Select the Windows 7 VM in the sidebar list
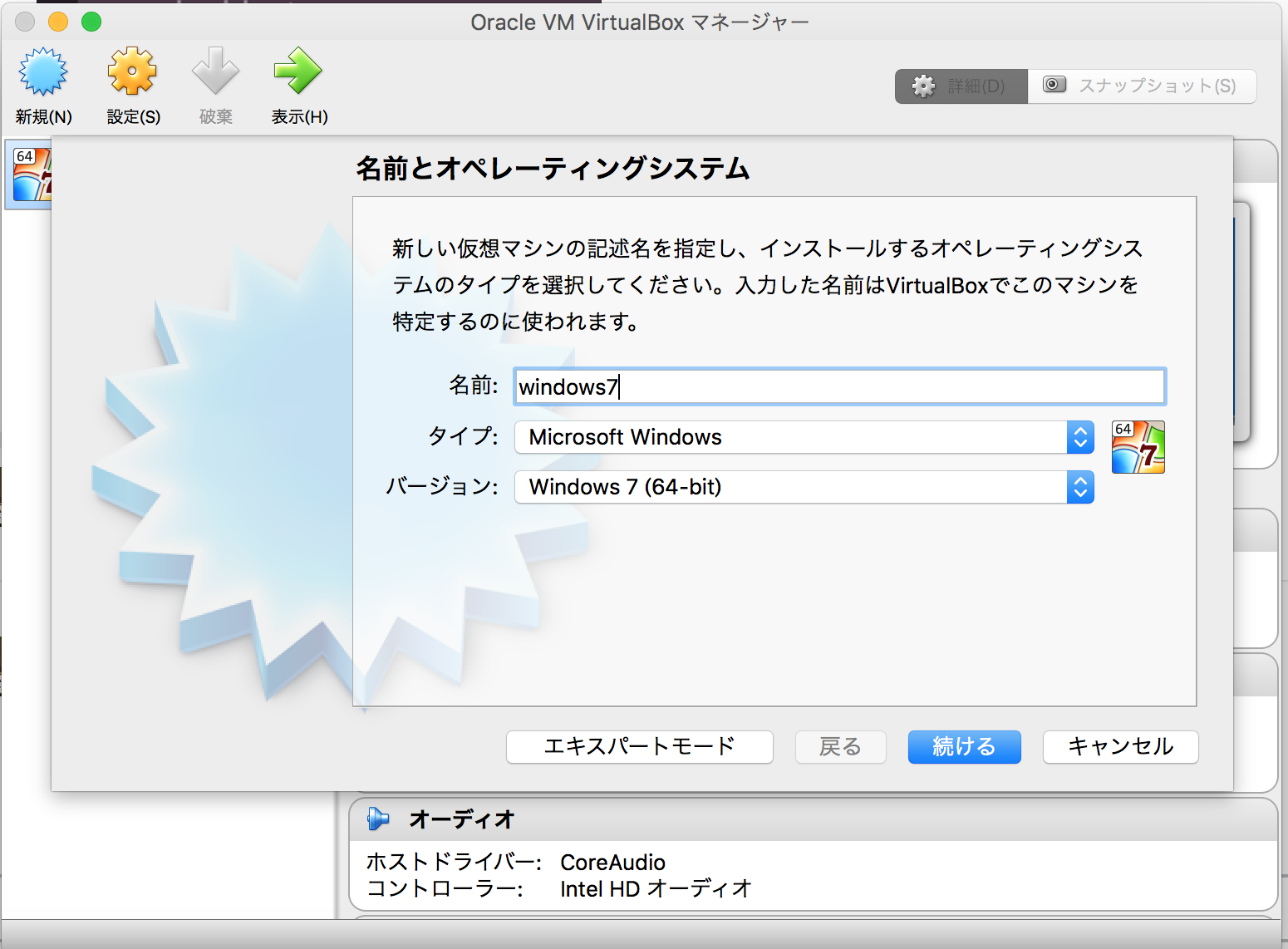This screenshot has height=949, width=1288. [29, 175]
